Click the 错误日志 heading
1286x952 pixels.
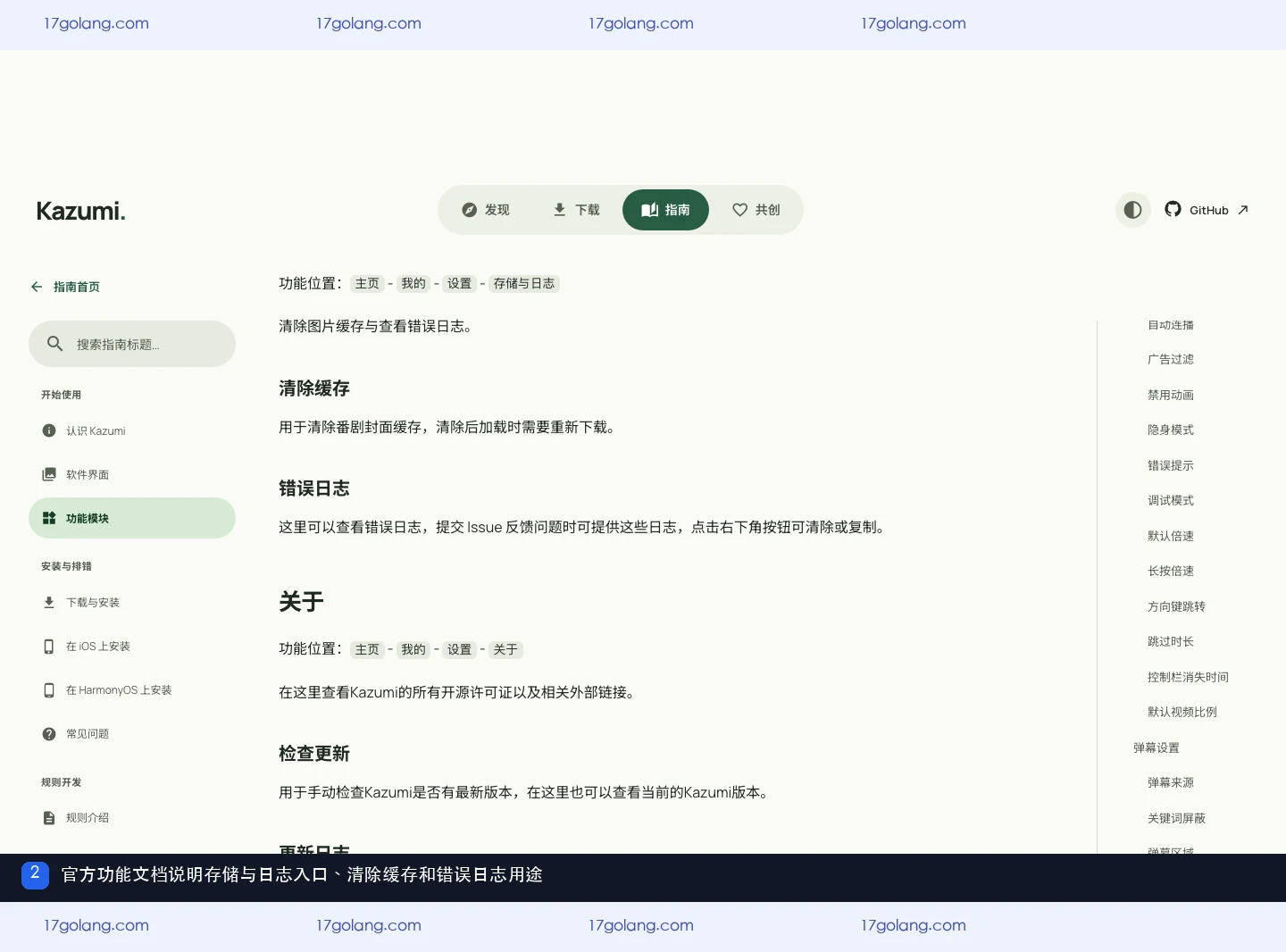point(314,489)
